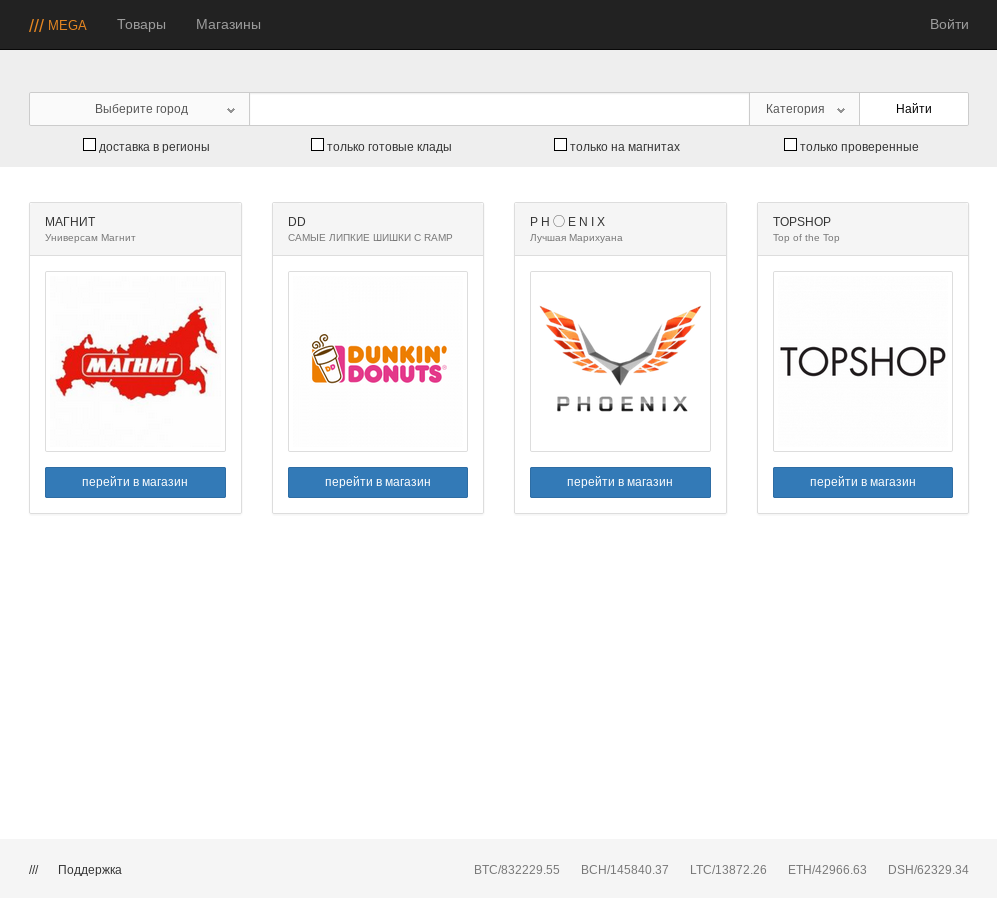Click the triple-slash icon in the footer
The width and height of the screenshot is (997, 898).
point(34,870)
